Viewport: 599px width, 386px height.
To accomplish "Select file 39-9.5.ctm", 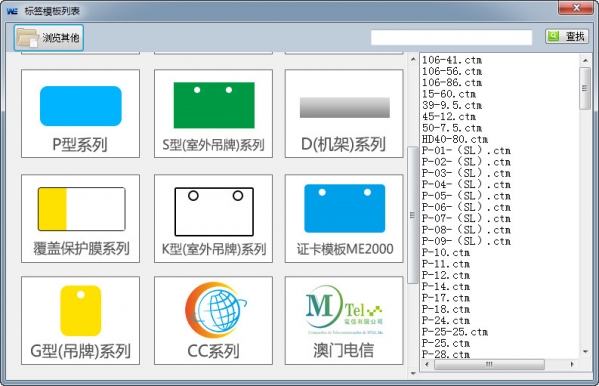I will [452, 105].
